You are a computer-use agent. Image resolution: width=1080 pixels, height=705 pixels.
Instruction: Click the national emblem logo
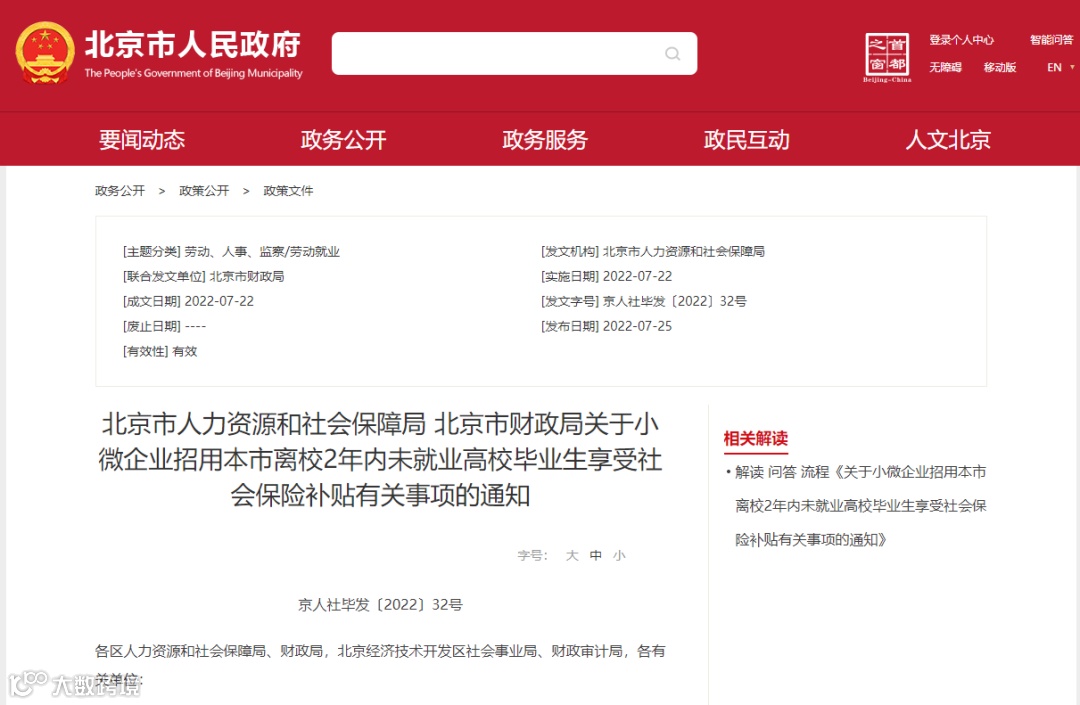click(x=45, y=53)
